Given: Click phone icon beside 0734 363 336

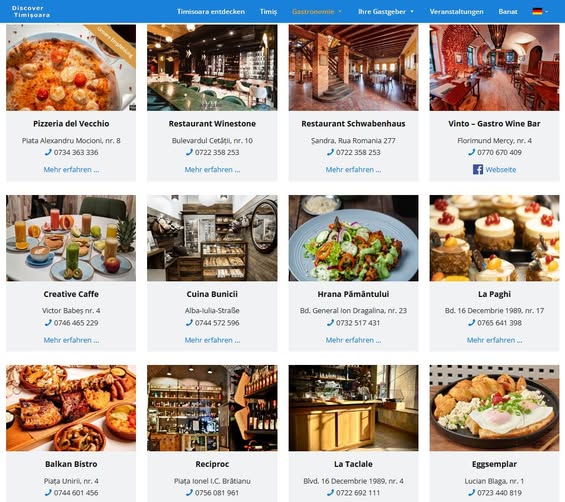Looking at the screenshot, I should [x=48, y=152].
